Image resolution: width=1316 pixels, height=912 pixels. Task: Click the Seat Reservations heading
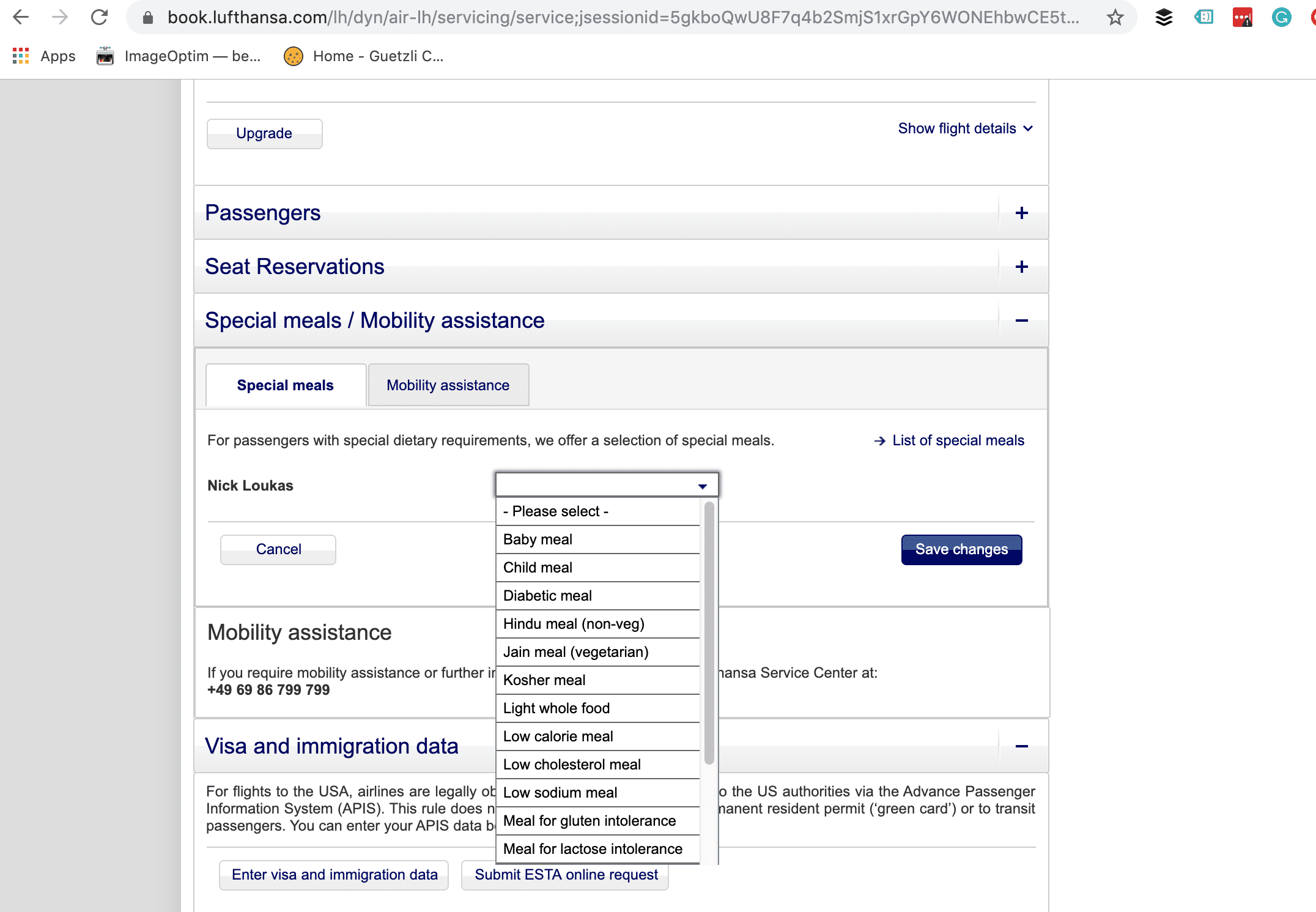[x=295, y=267]
